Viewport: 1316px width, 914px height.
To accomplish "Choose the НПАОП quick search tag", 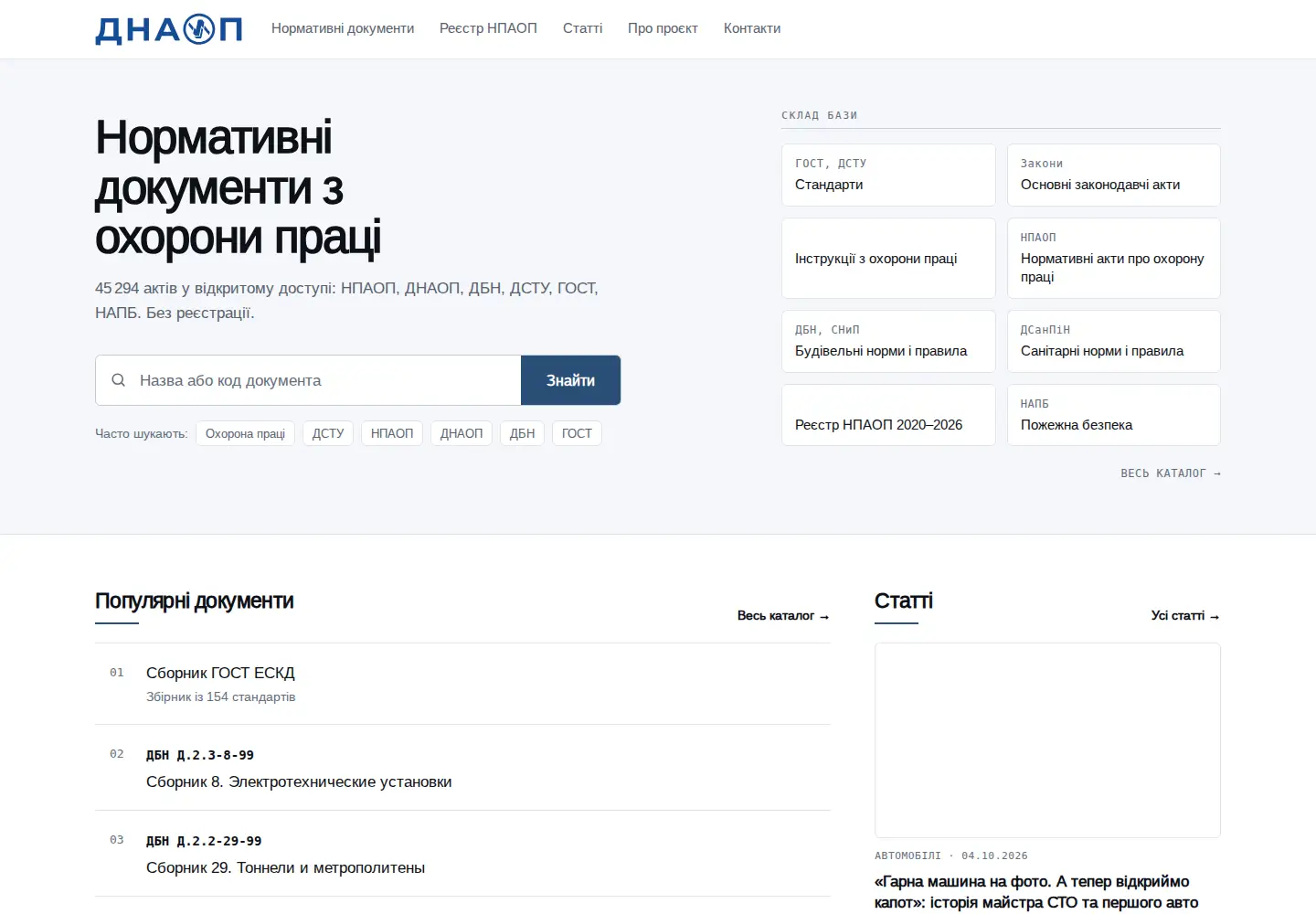I will pyautogui.click(x=392, y=433).
